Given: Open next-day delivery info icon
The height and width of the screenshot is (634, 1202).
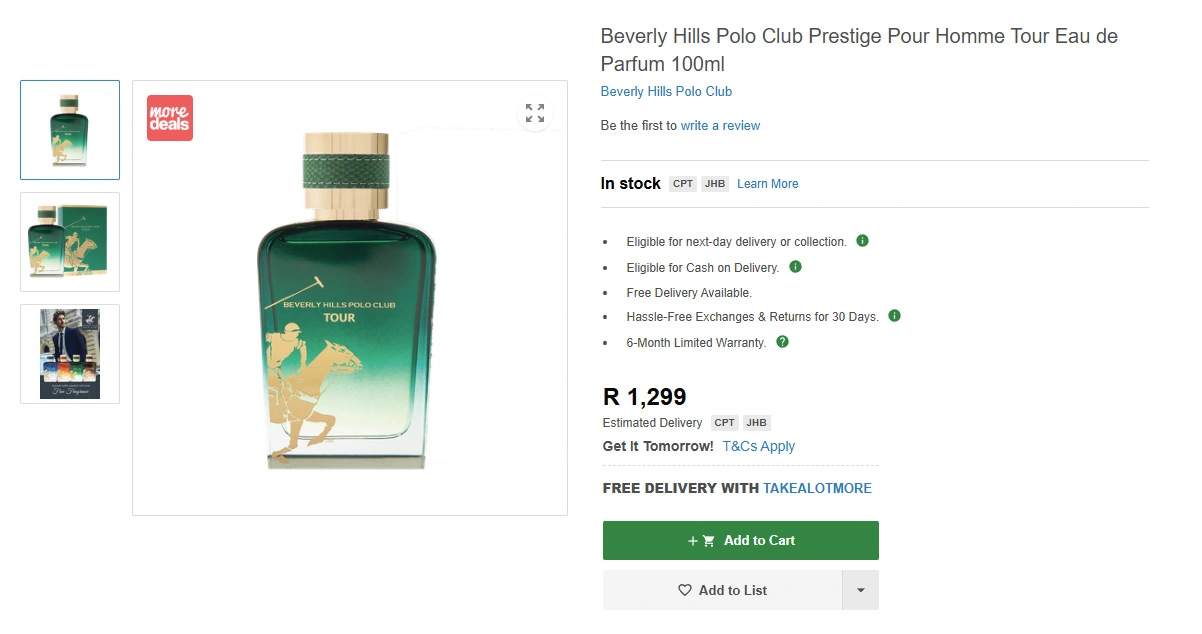Looking at the screenshot, I should click(x=862, y=241).
